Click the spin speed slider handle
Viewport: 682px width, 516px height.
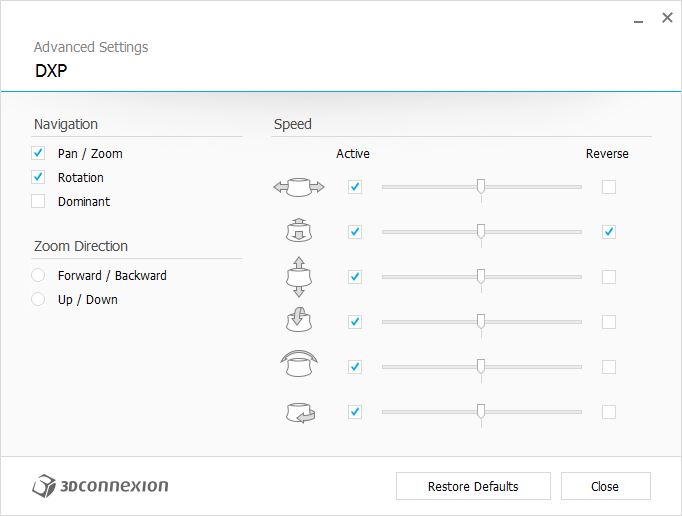481,411
